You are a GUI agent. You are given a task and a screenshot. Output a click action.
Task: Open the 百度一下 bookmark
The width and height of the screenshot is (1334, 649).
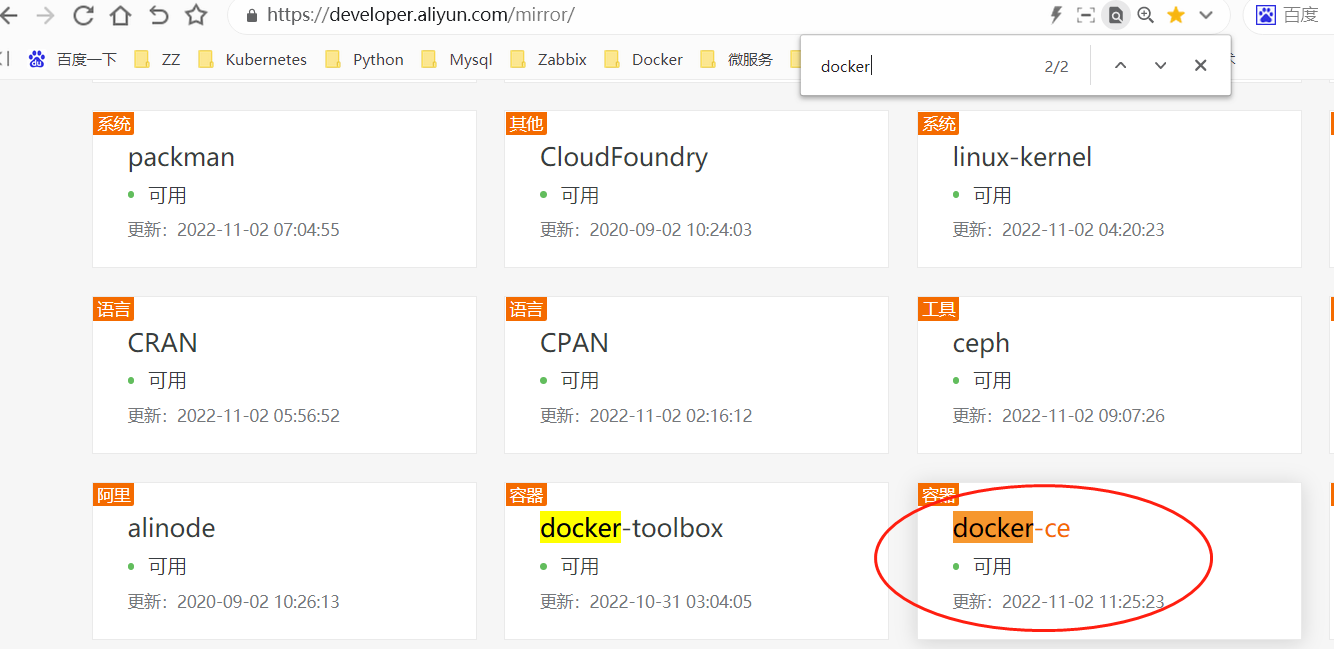tap(73, 60)
